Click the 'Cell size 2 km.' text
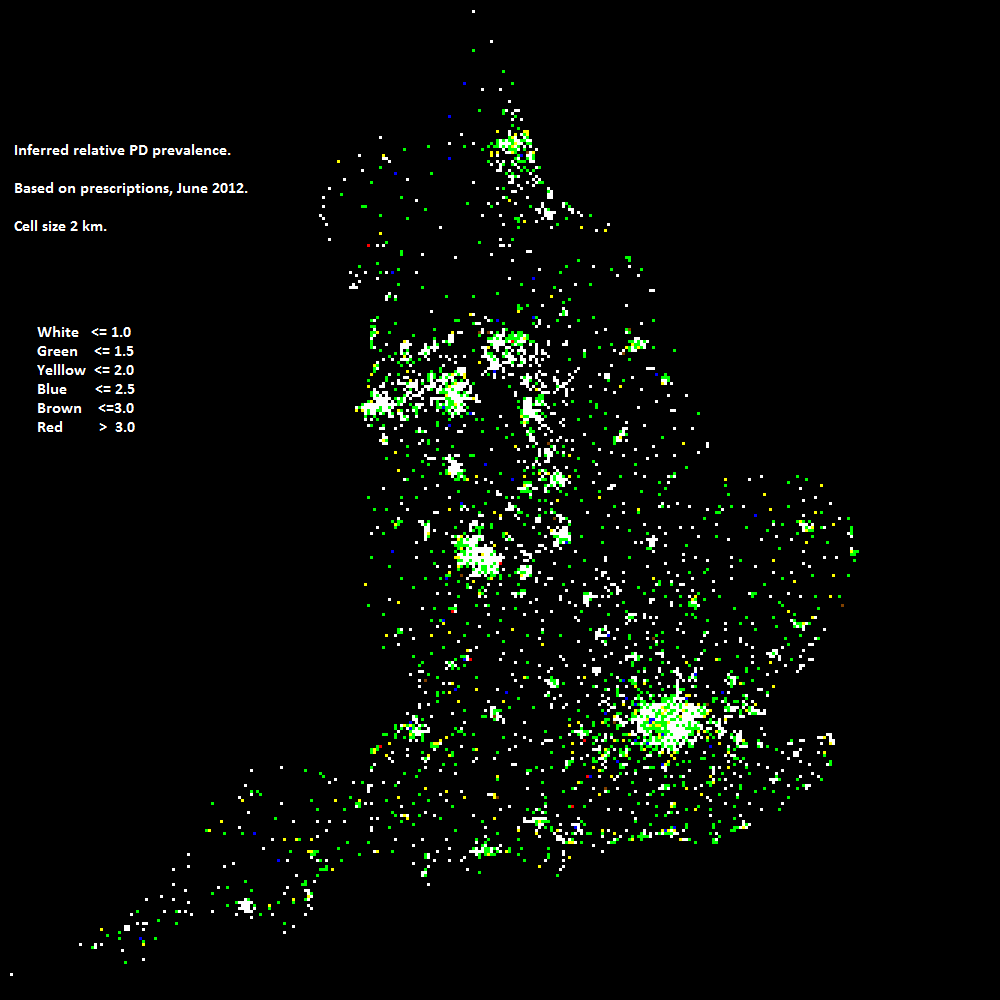Image resolution: width=1000 pixels, height=1000 pixels. click(60, 227)
